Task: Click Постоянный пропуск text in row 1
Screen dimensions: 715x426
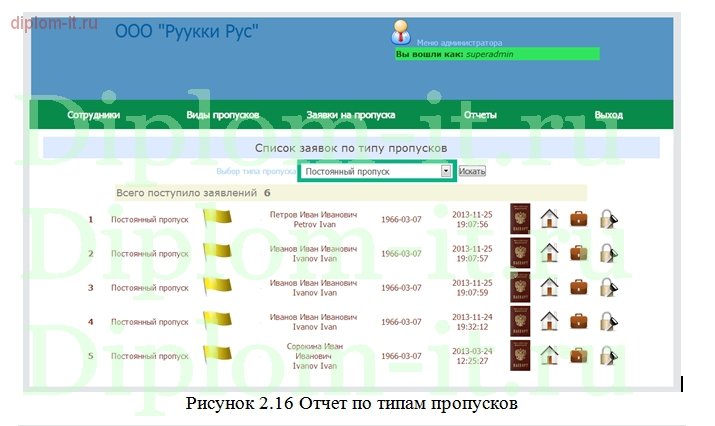Action: [x=150, y=219]
